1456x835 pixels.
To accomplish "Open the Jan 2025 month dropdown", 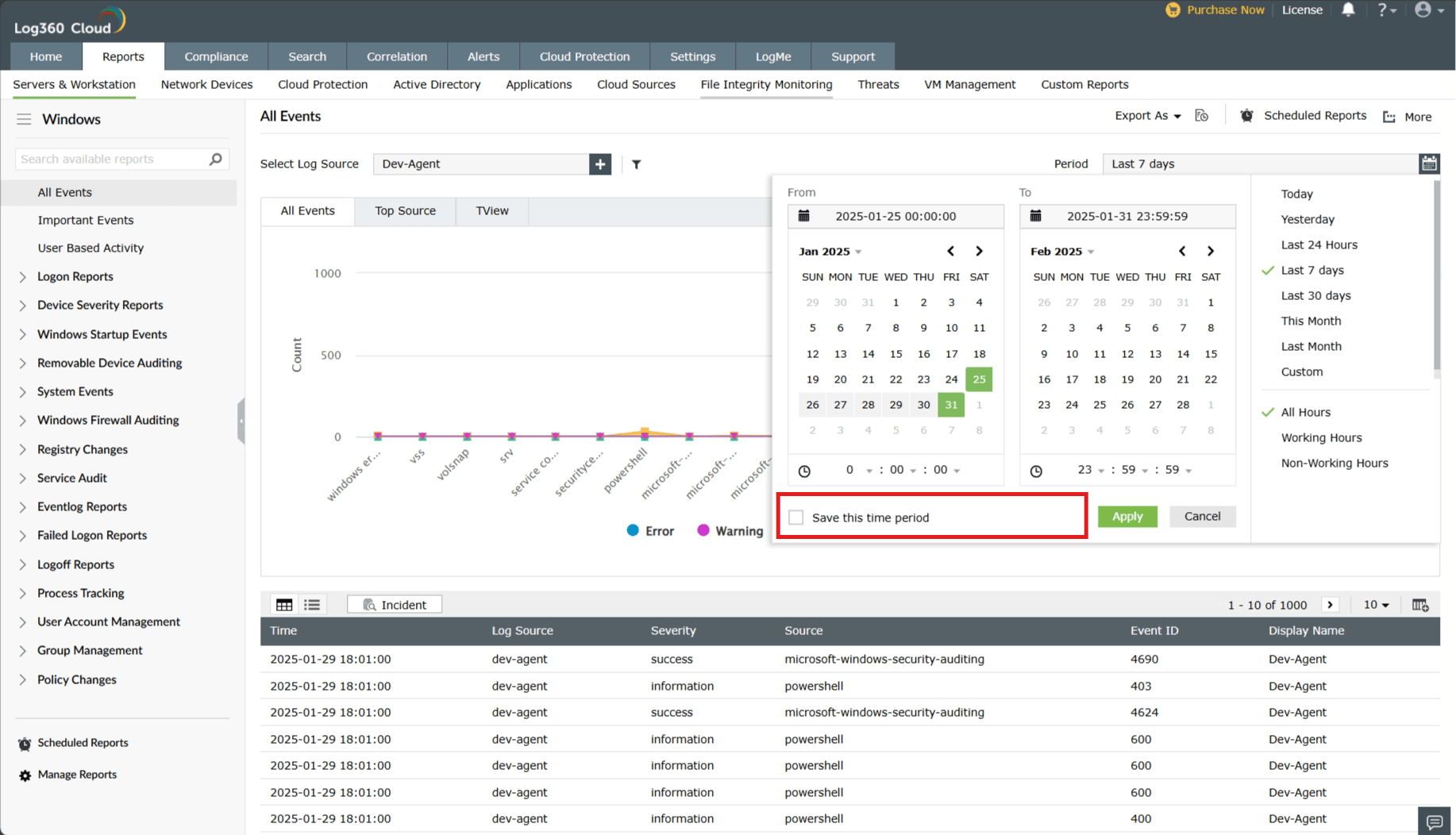I will [x=830, y=251].
